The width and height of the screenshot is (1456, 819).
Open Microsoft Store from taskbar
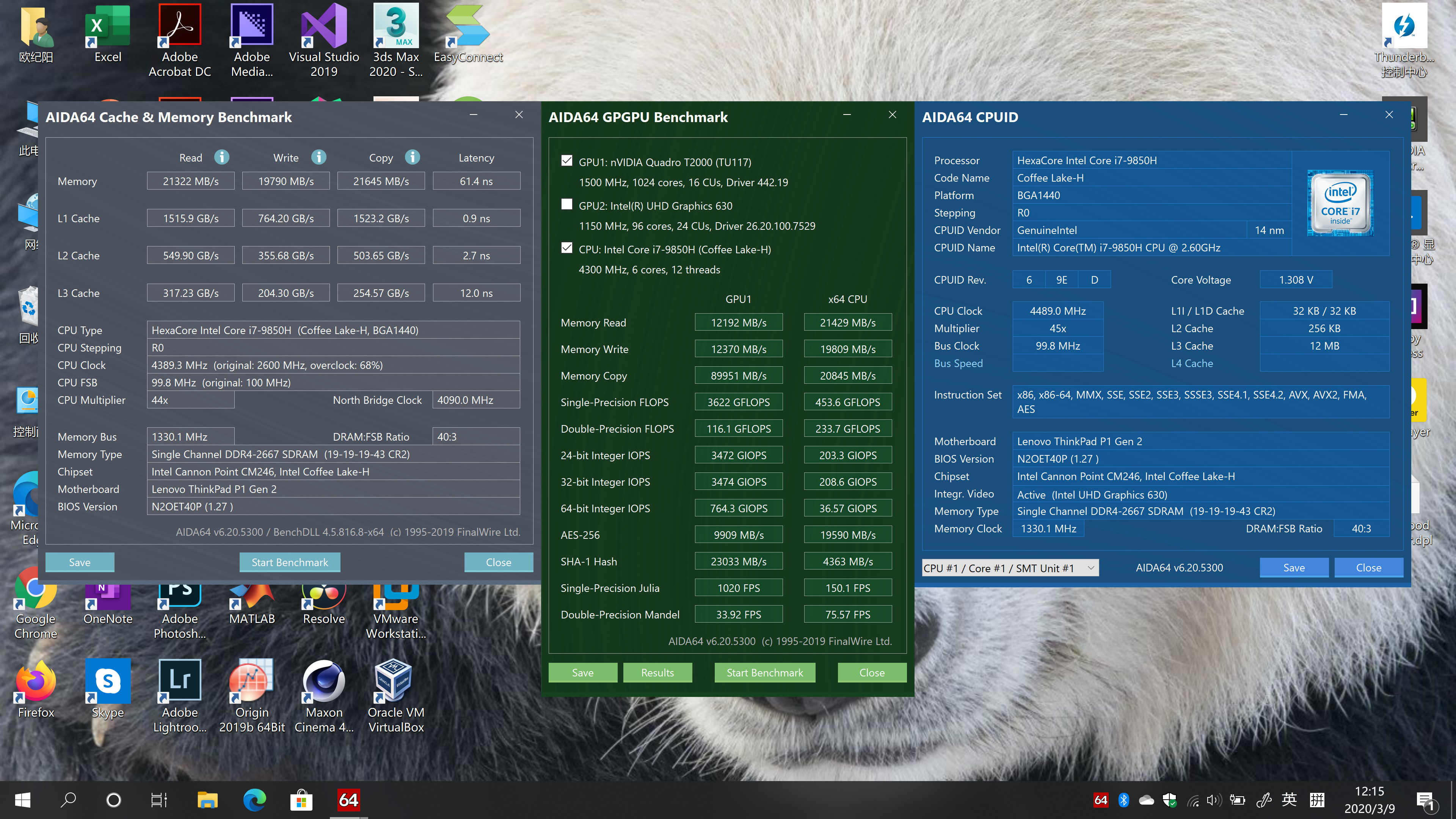click(x=301, y=800)
